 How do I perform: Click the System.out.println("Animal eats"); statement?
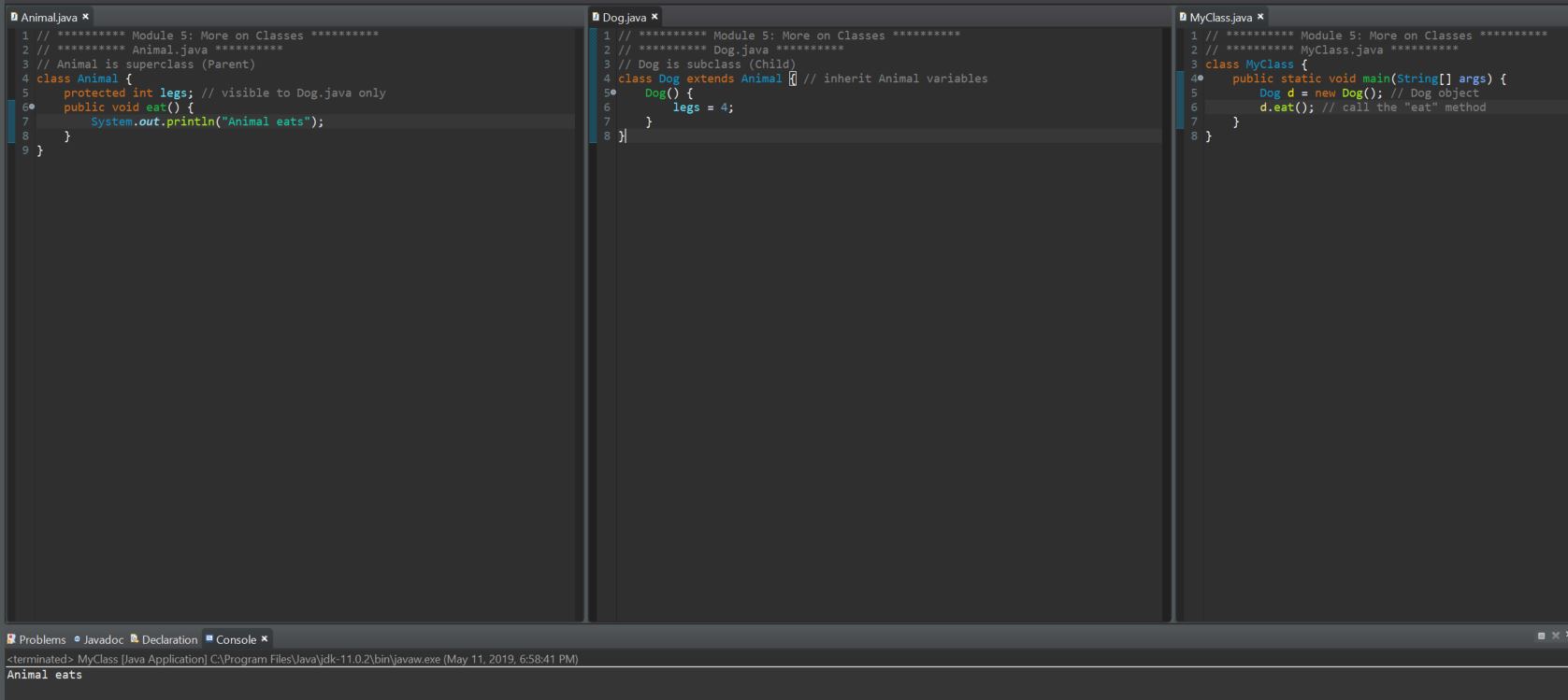click(x=208, y=121)
